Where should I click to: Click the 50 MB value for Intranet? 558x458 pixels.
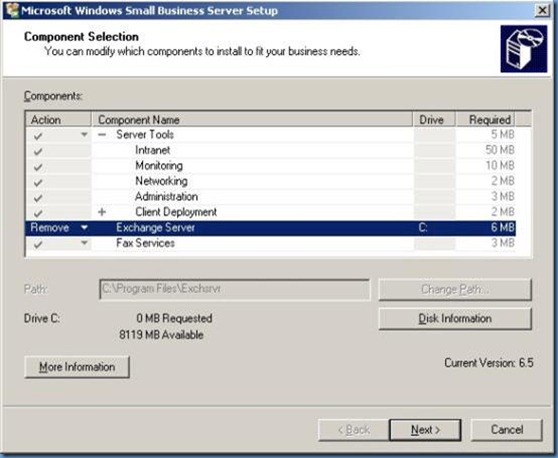(500, 150)
